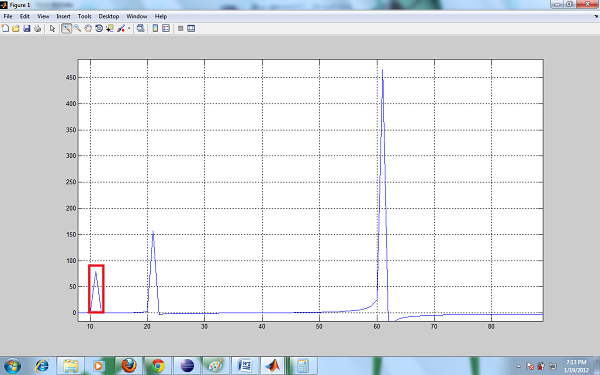This screenshot has width=600, height=375.
Task: Print the figure
Action: pyautogui.click(x=37, y=28)
